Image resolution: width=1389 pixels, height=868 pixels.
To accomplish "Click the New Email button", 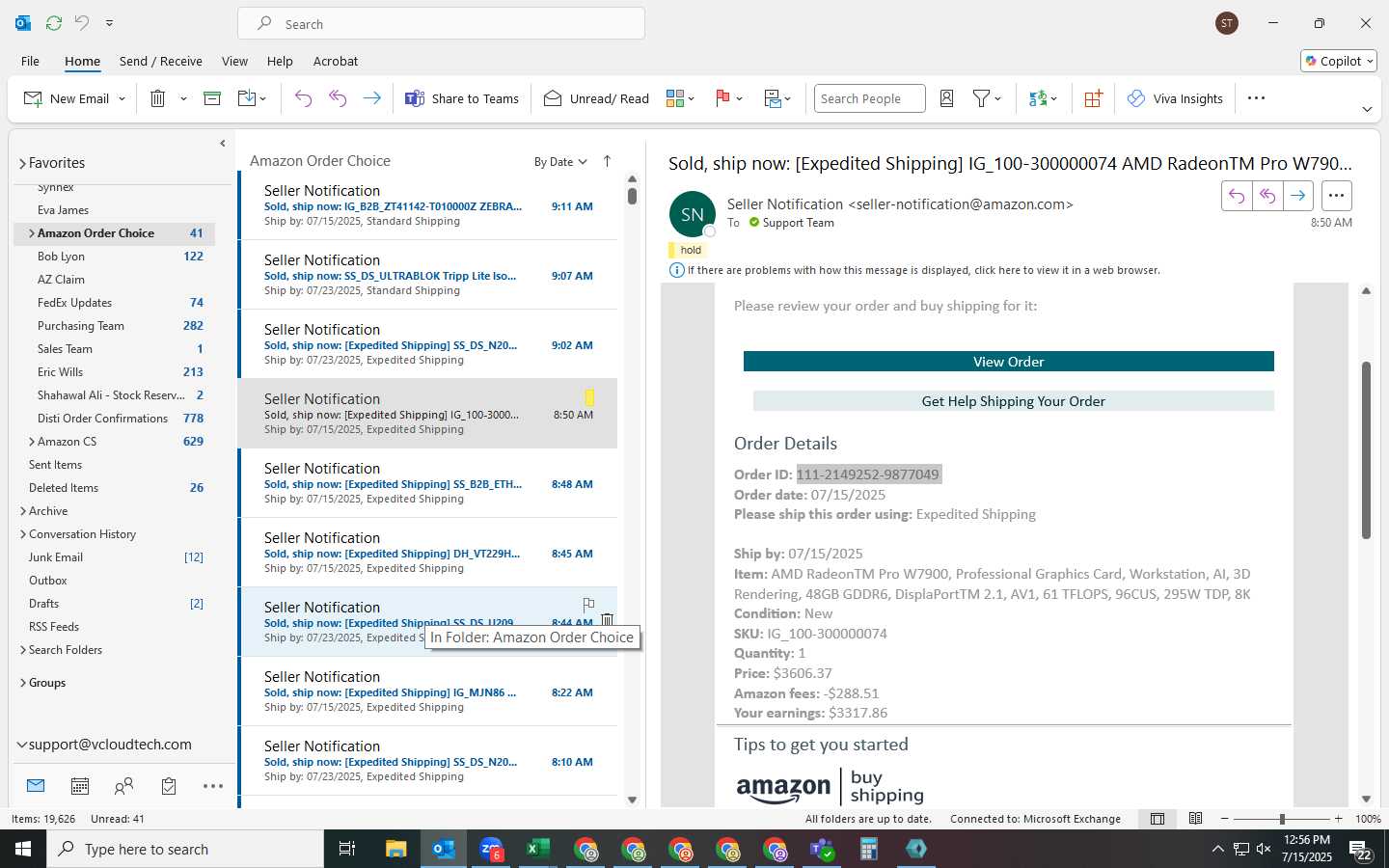I will pos(67,98).
